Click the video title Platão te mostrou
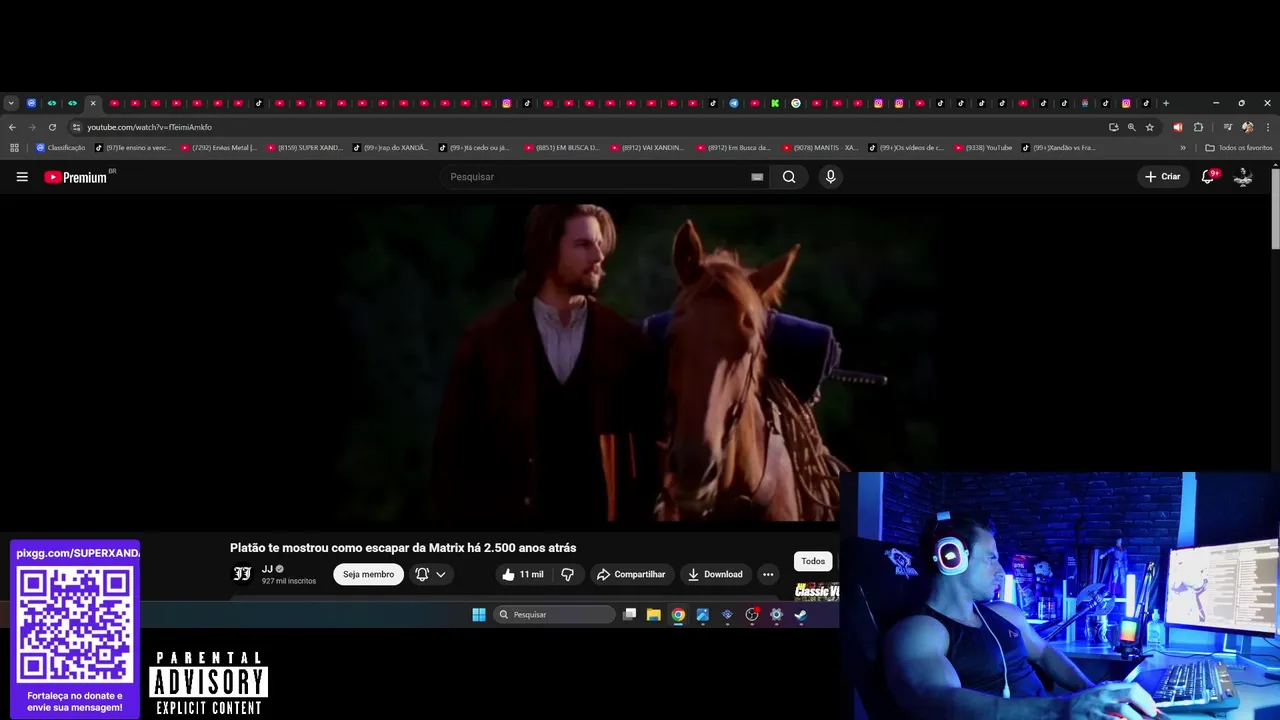This screenshot has height=720, width=1280. pos(403,548)
